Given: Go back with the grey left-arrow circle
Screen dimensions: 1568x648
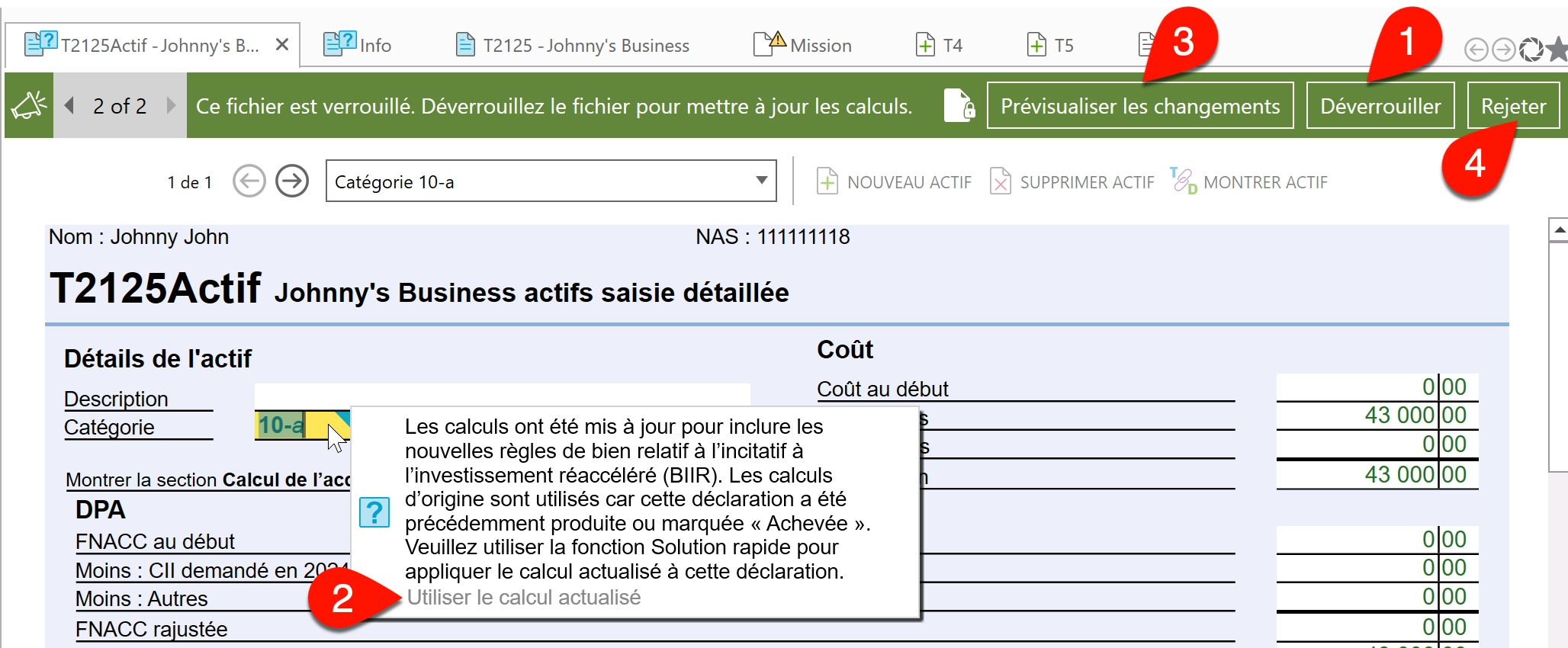Looking at the screenshot, I should [x=1476, y=50].
